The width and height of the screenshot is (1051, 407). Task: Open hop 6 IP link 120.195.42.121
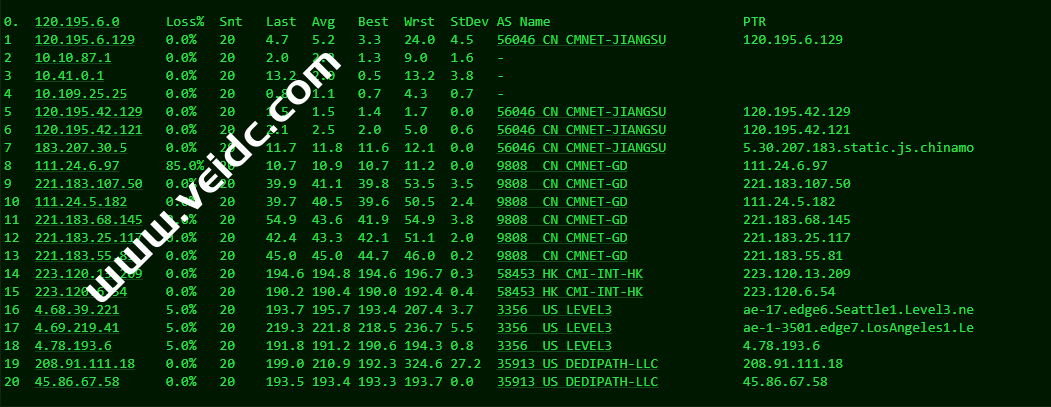pyautogui.click(x=88, y=129)
